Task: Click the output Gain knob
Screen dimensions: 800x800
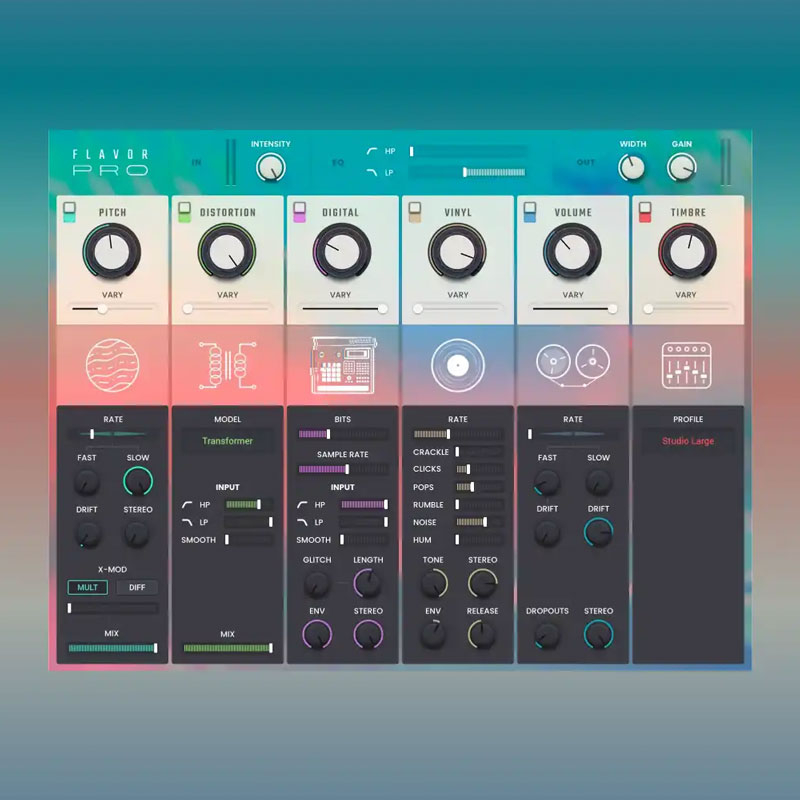Action: (682, 167)
